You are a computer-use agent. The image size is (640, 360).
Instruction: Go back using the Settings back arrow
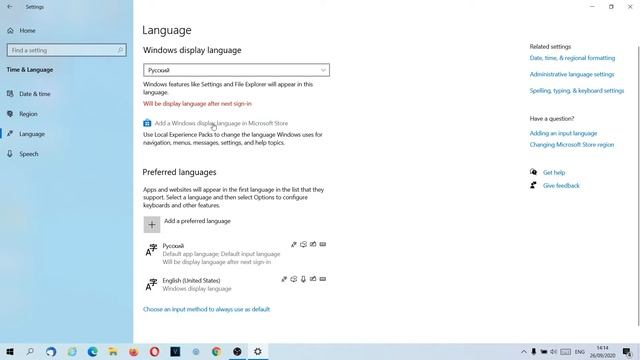9,7
